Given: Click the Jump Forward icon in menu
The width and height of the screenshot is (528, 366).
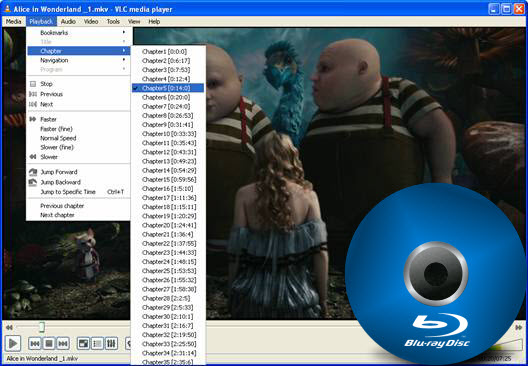Looking at the screenshot, I should [33, 172].
